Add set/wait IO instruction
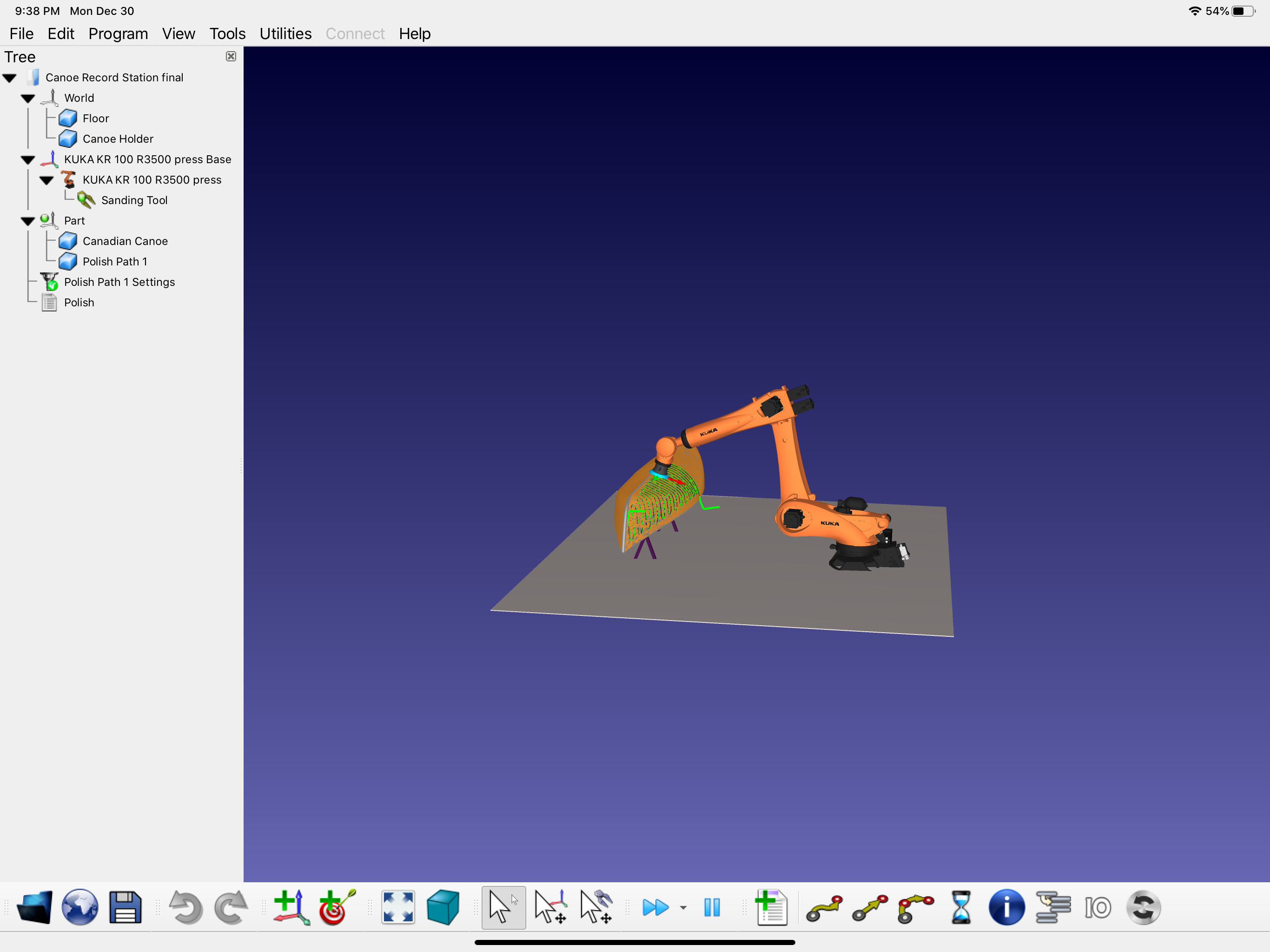Screen dimensions: 1270x952 tap(1098, 908)
